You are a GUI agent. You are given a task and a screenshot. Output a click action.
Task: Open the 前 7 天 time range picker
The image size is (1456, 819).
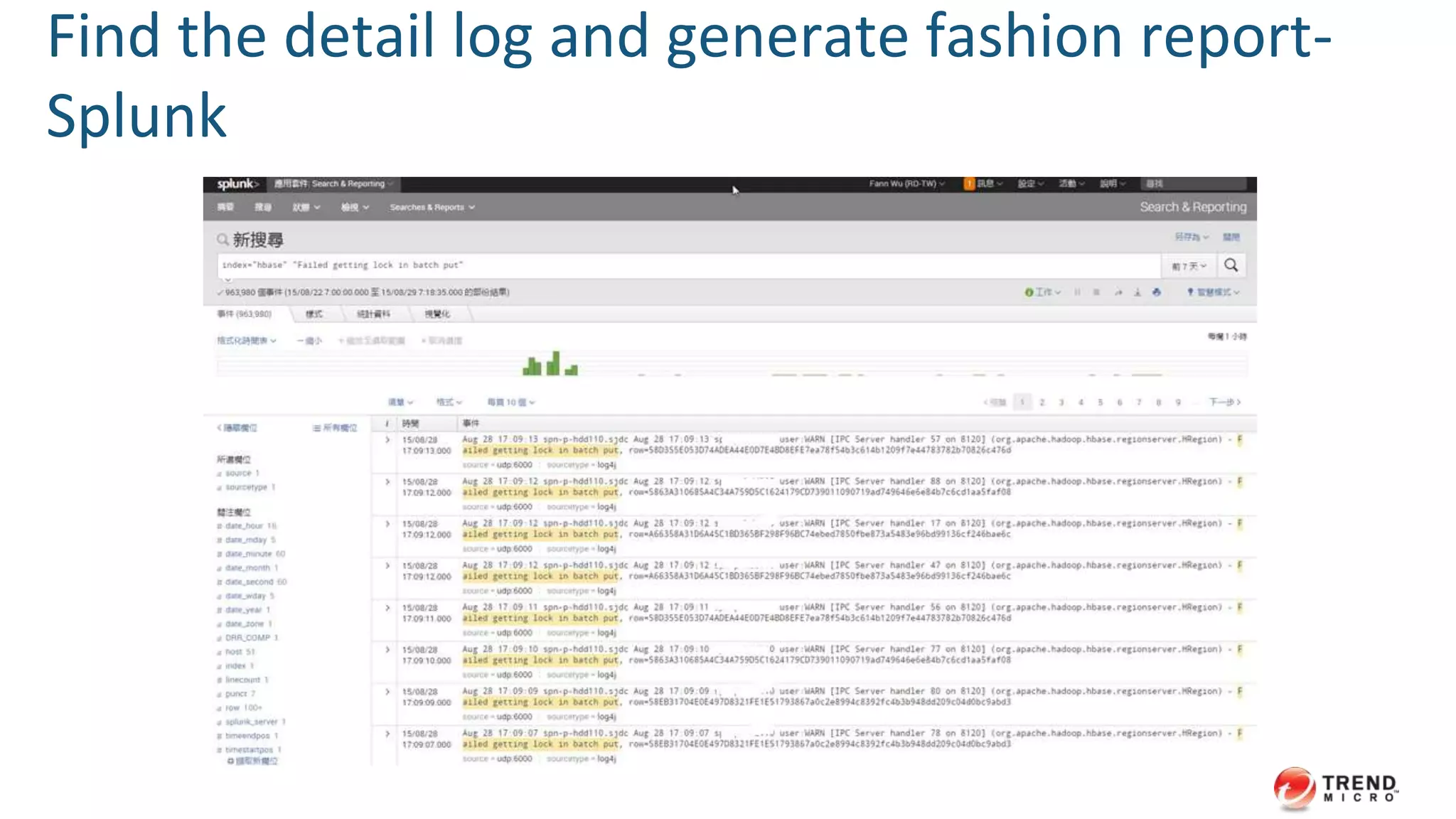(1189, 266)
